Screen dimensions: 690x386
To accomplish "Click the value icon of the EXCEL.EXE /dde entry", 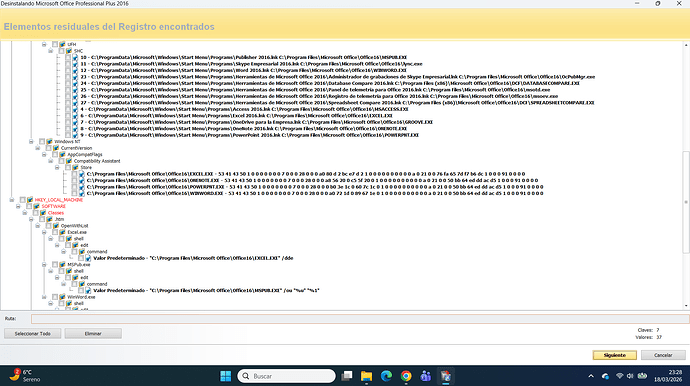I will coord(88,258).
